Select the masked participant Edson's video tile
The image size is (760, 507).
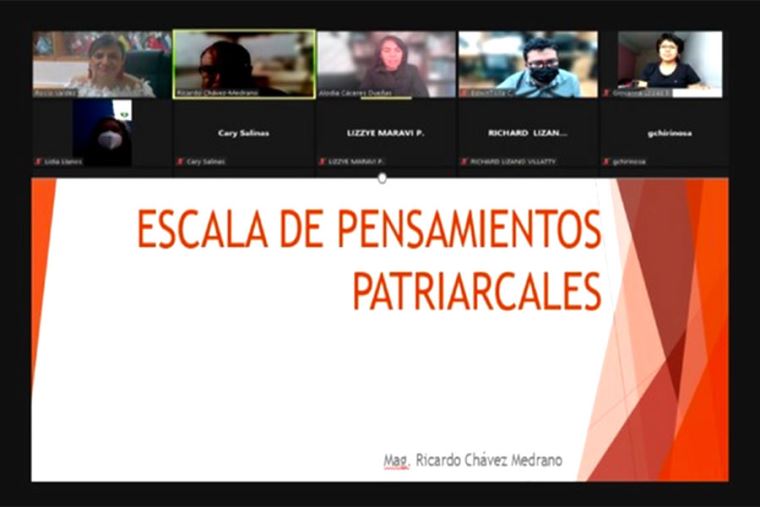[528, 62]
